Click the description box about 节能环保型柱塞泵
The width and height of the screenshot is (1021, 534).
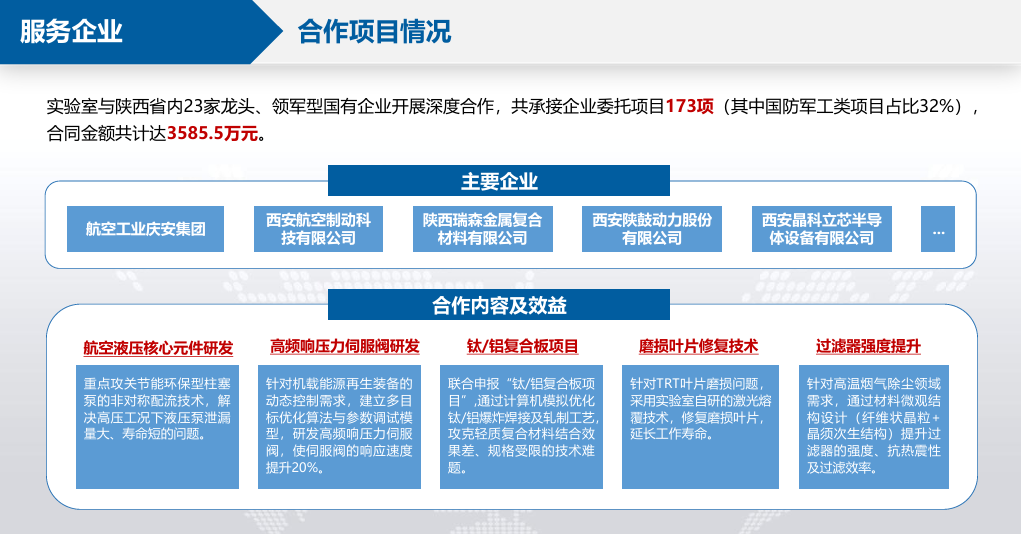(157, 427)
